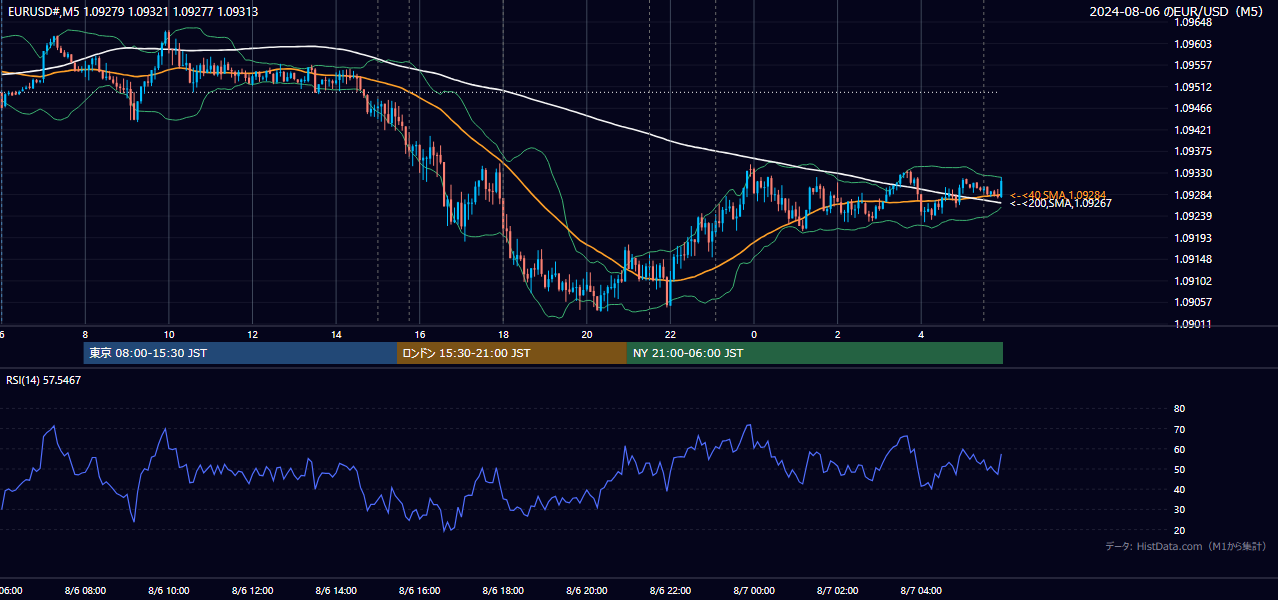Click price axis value 1.09375

(x=1193, y=151)
